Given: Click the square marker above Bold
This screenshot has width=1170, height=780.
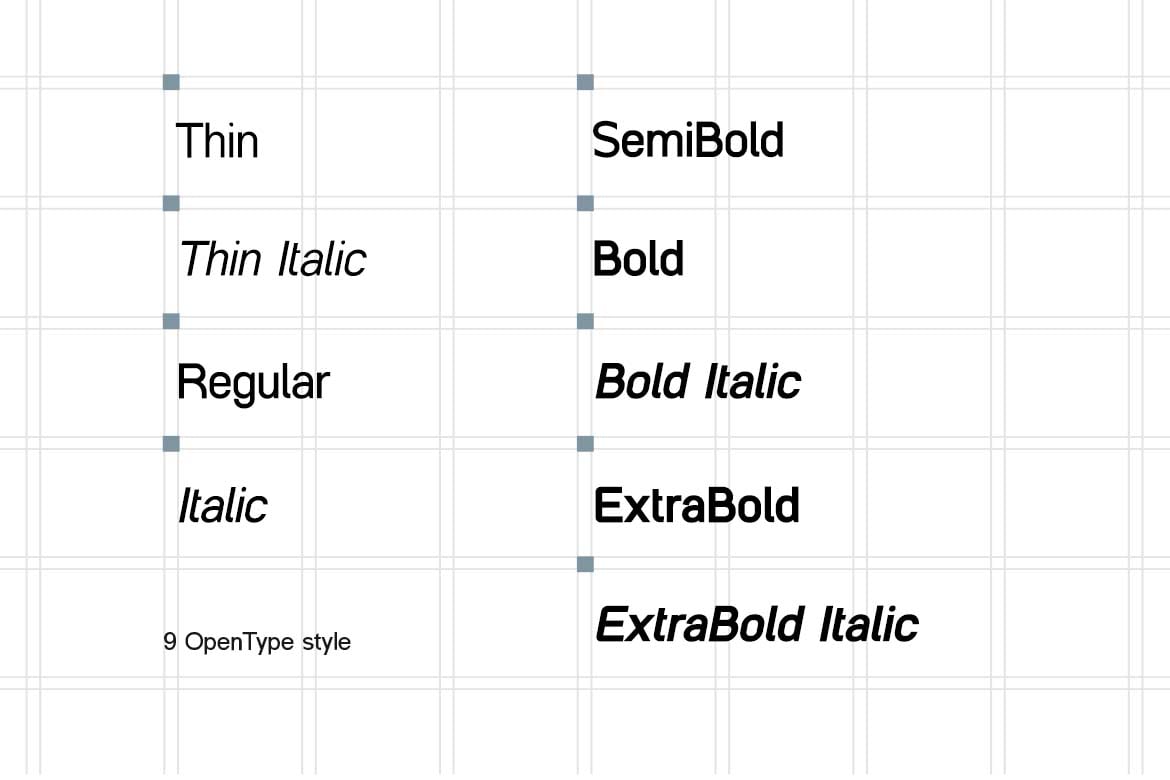Looking at the screenshot, I should 586,203.
